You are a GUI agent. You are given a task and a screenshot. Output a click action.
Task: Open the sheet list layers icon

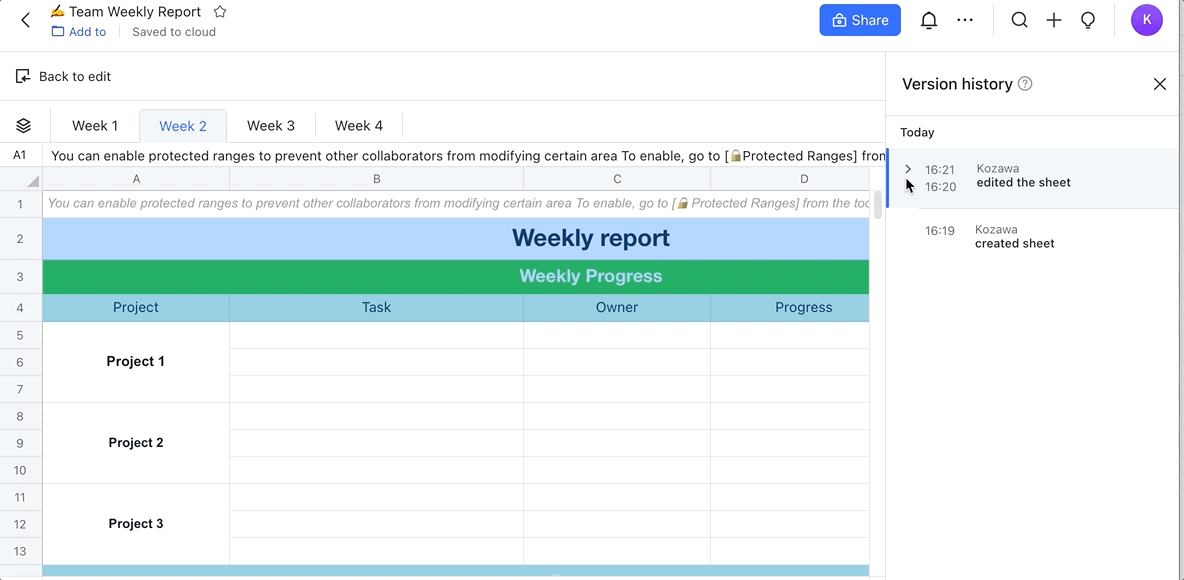click(24, 126)
